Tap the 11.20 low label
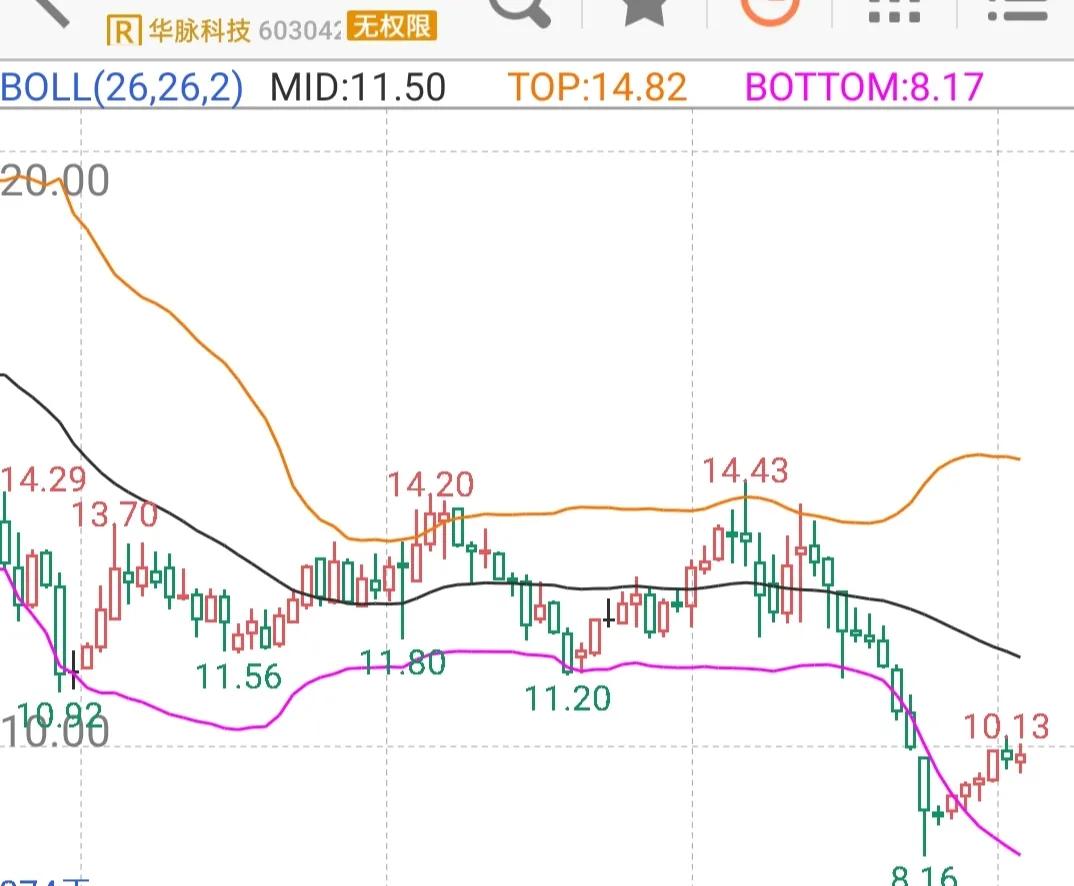This screenshot has width=1074, height=886. click(x=567, y=699)
